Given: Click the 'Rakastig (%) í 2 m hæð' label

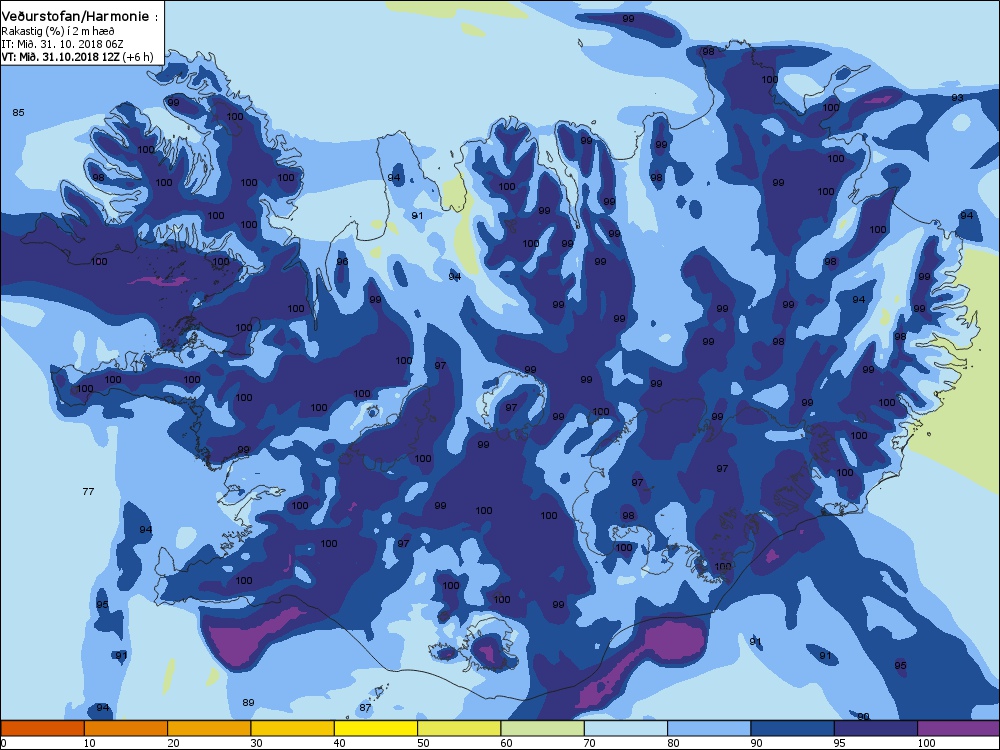Looking at the screenshot, I should click(x=58, y=31).
